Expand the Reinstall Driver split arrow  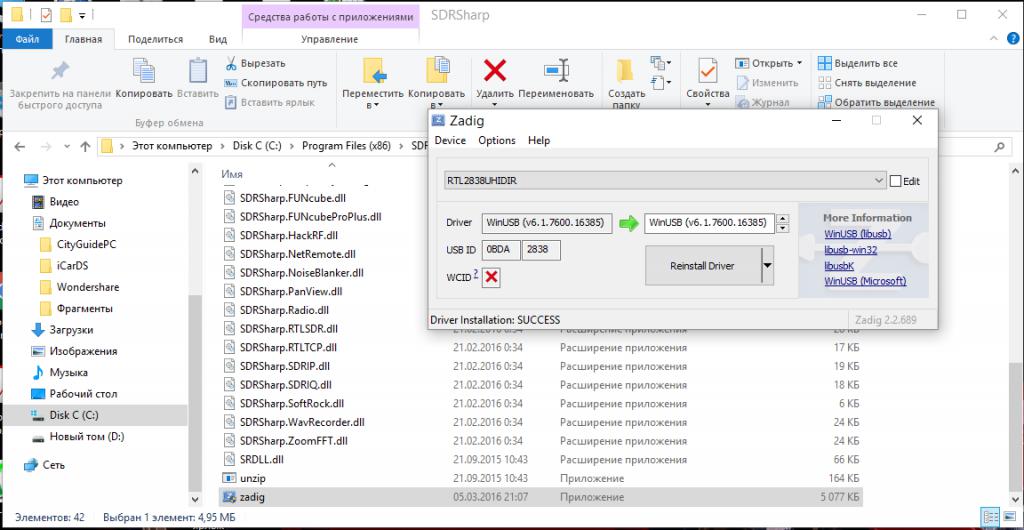(x=768, y=266)
